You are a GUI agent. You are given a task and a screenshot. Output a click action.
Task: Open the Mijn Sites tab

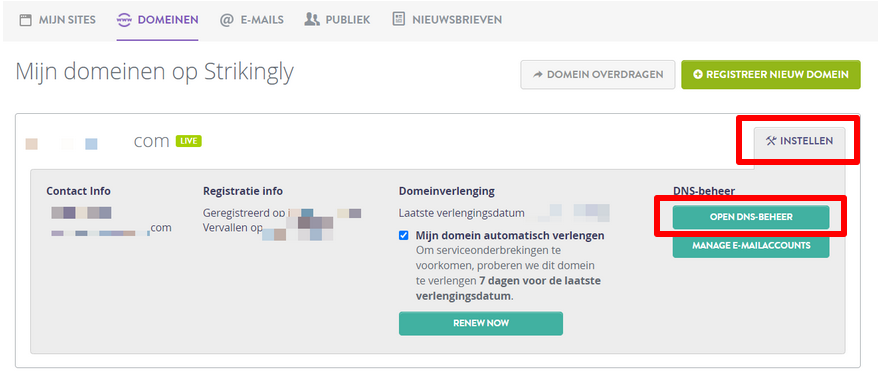(x=57, y=20)
